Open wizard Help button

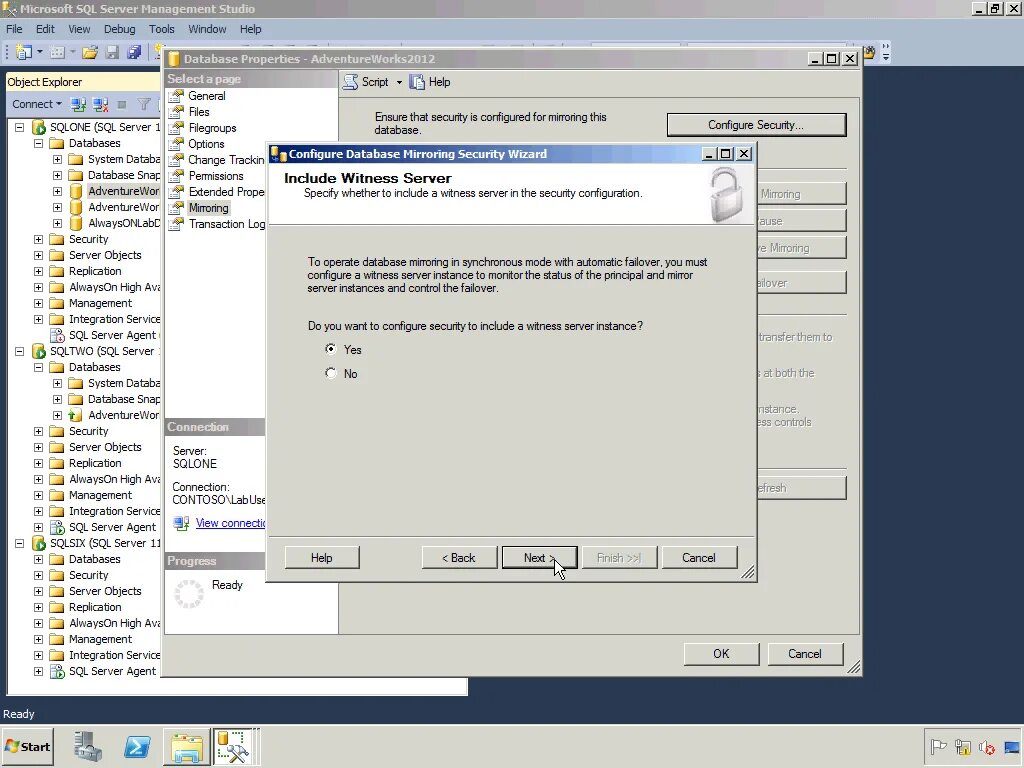[x=322, y=558]
